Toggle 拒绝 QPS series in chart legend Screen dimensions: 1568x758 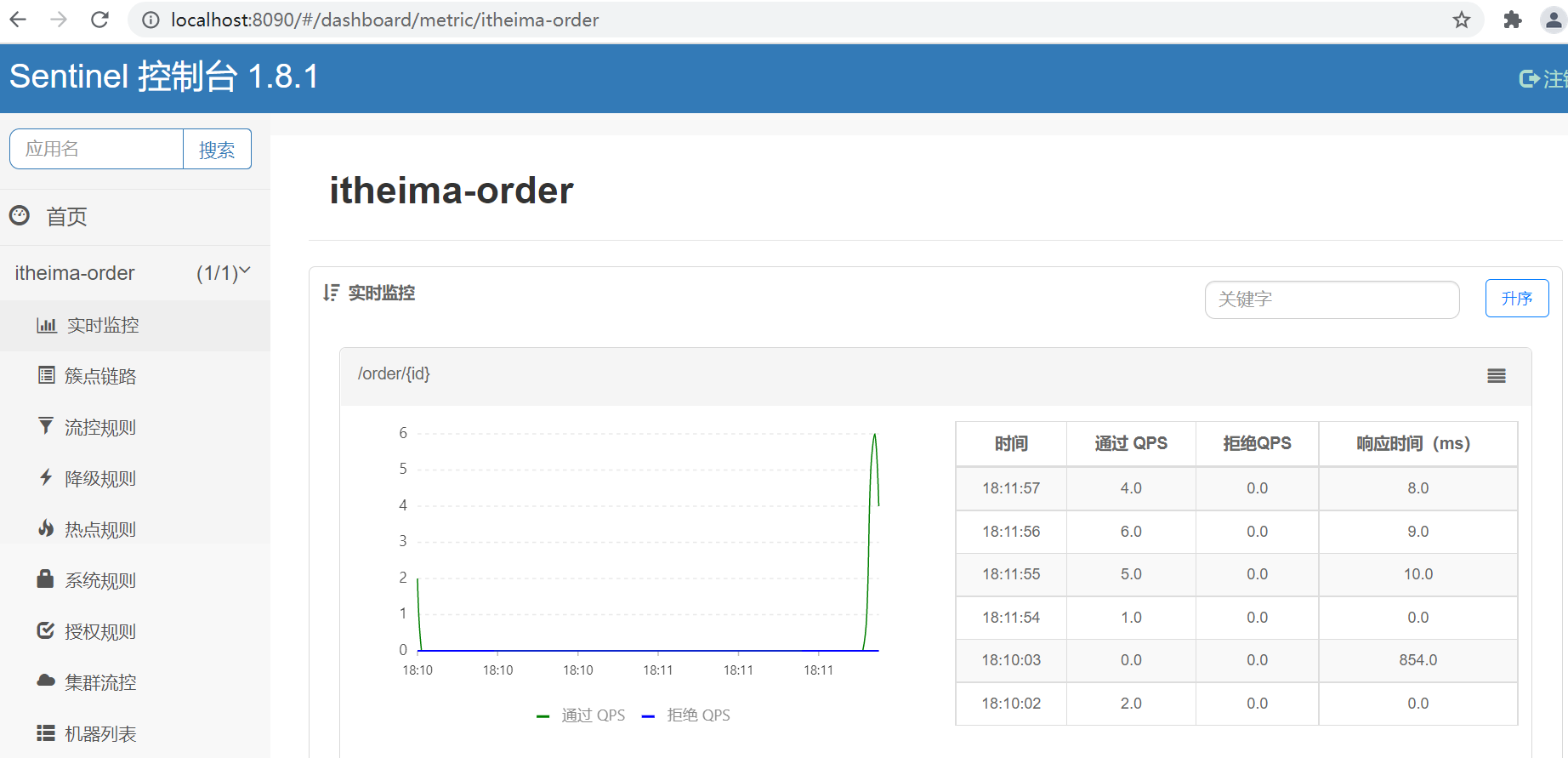click(687, 715)
